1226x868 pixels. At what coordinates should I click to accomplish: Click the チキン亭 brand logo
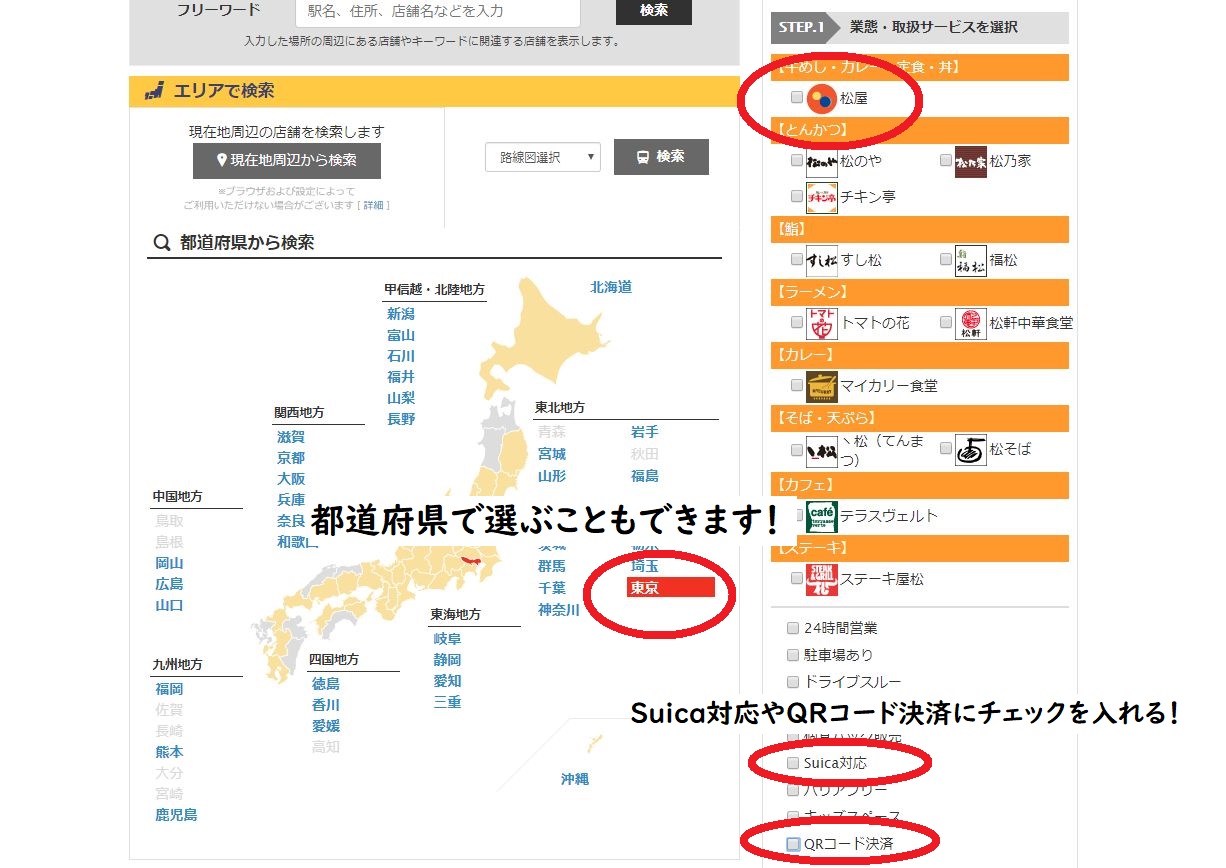pos(821,197)
